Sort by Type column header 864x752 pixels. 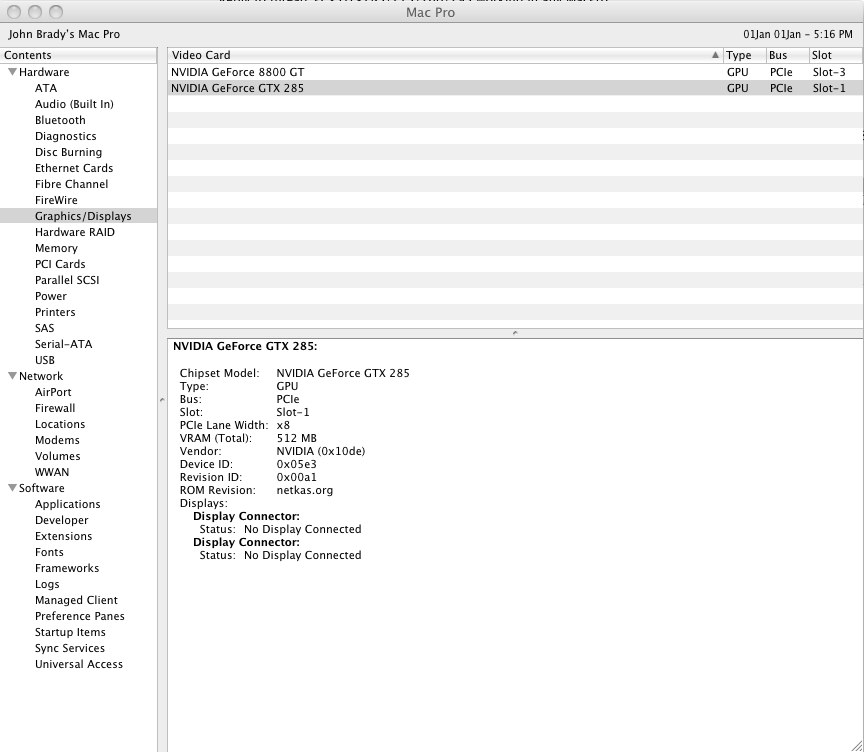click(744, 55)
